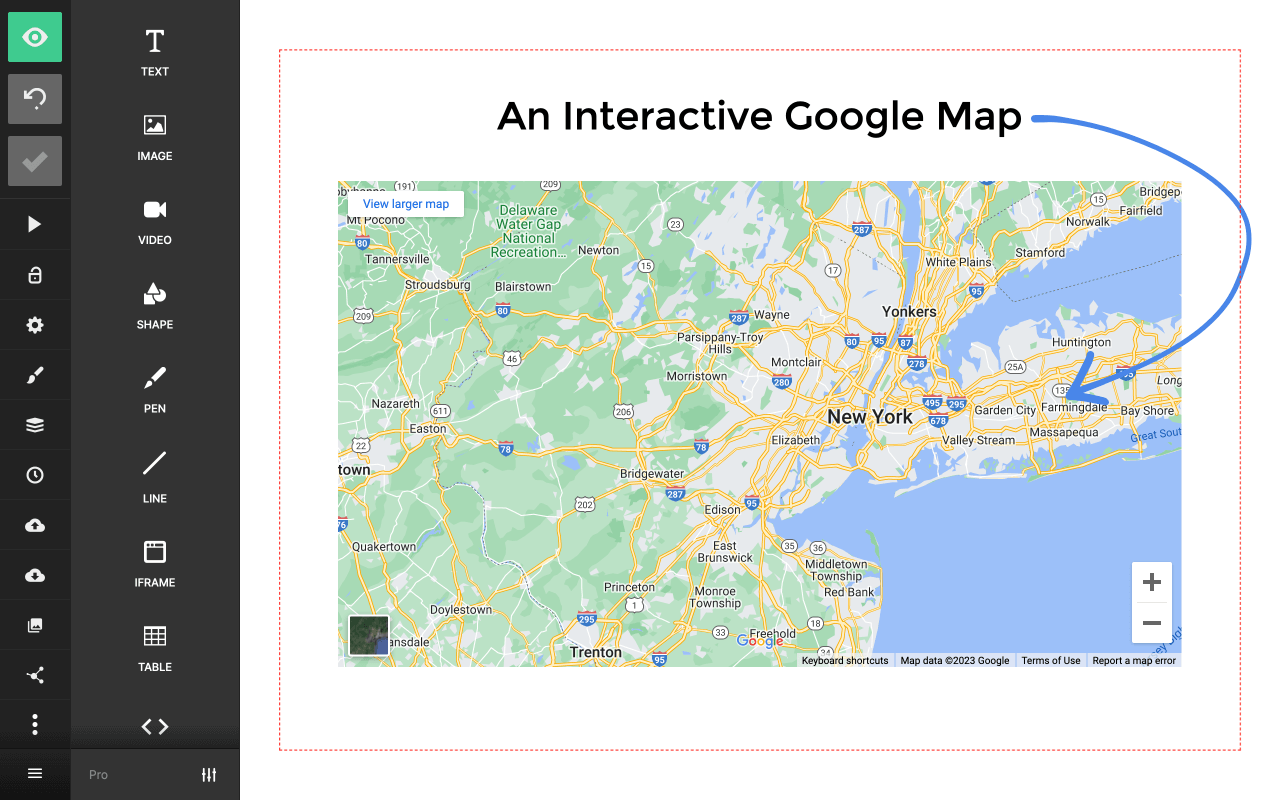Select the Shape tool

click(155, 306)
